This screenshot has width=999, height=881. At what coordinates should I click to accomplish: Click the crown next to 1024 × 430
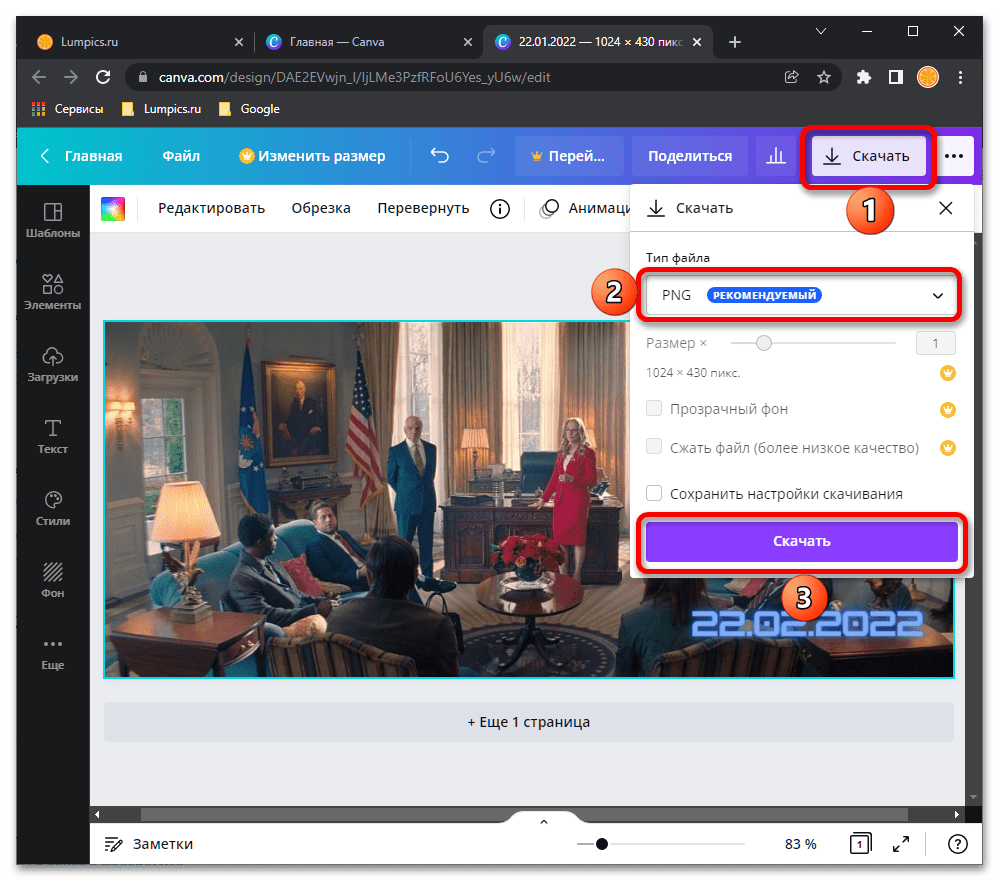(x=947, y=372)
